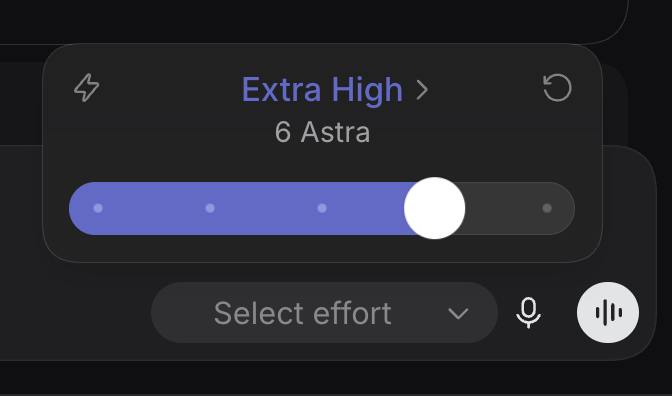Click the microphone dictation icon

[528, 312]
